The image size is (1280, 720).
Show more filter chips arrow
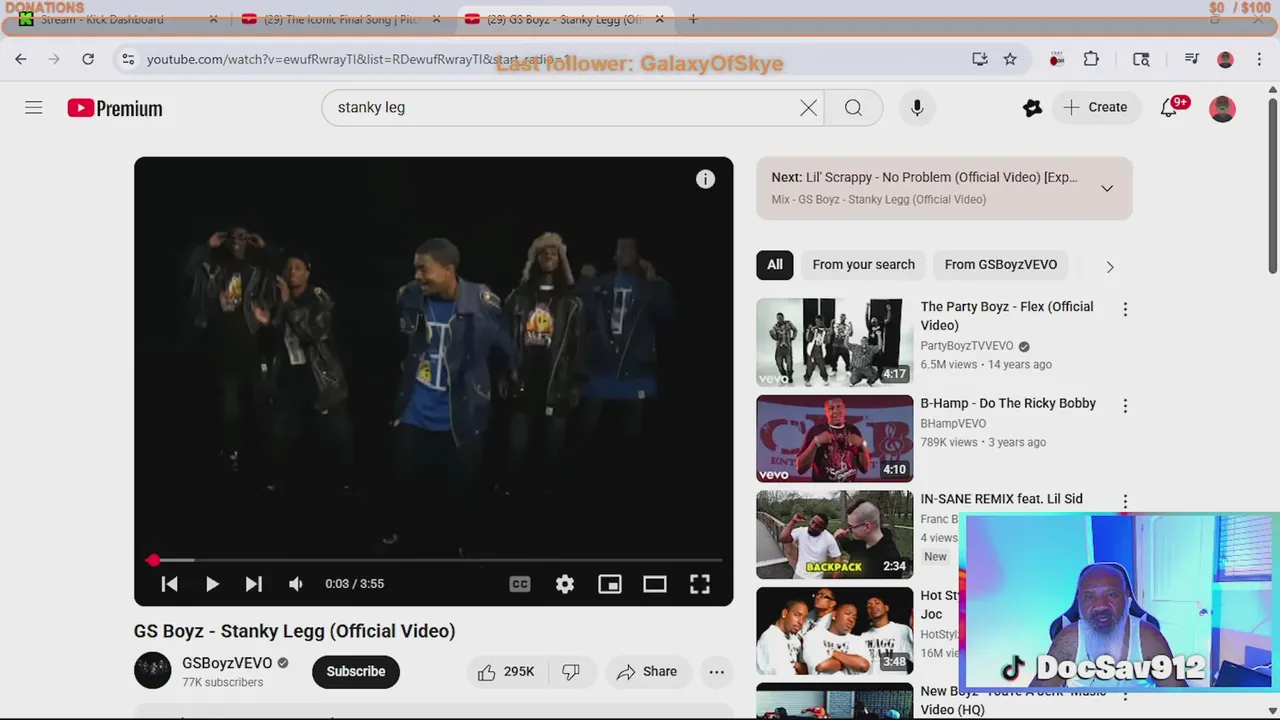point(1110,266)
